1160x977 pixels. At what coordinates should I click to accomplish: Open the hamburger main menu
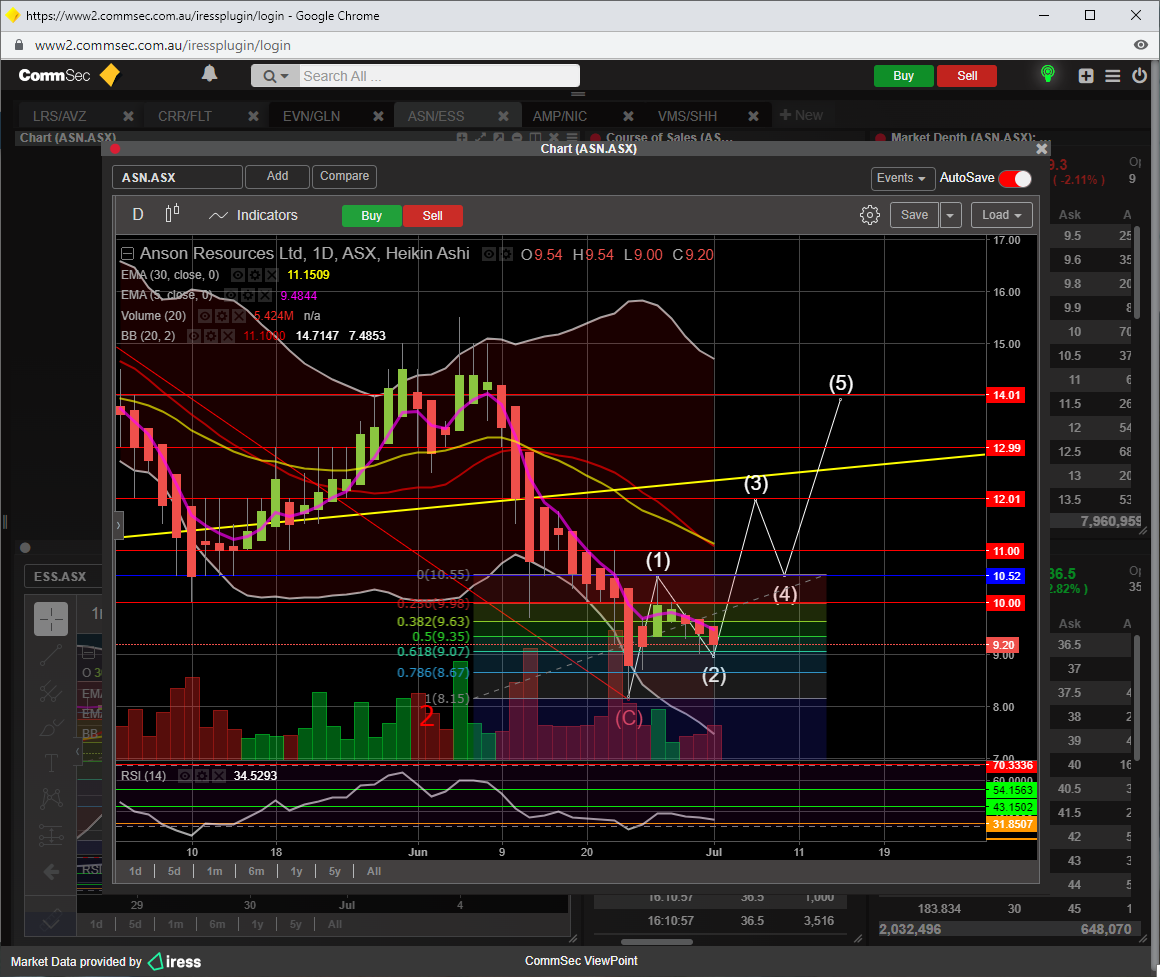1113,76
